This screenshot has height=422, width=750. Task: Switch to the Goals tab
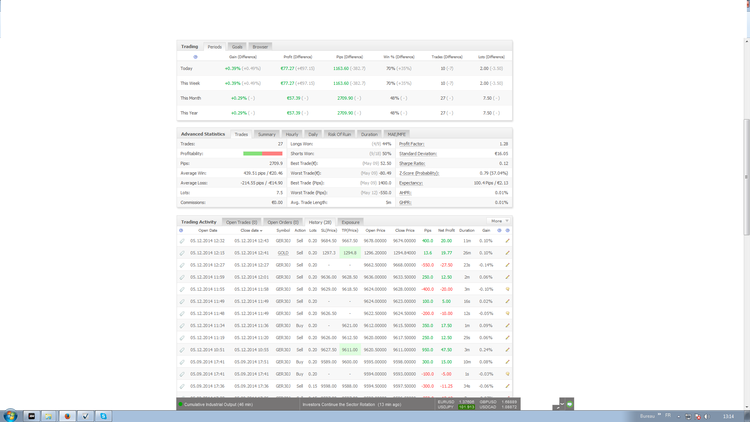pos(237,47)
